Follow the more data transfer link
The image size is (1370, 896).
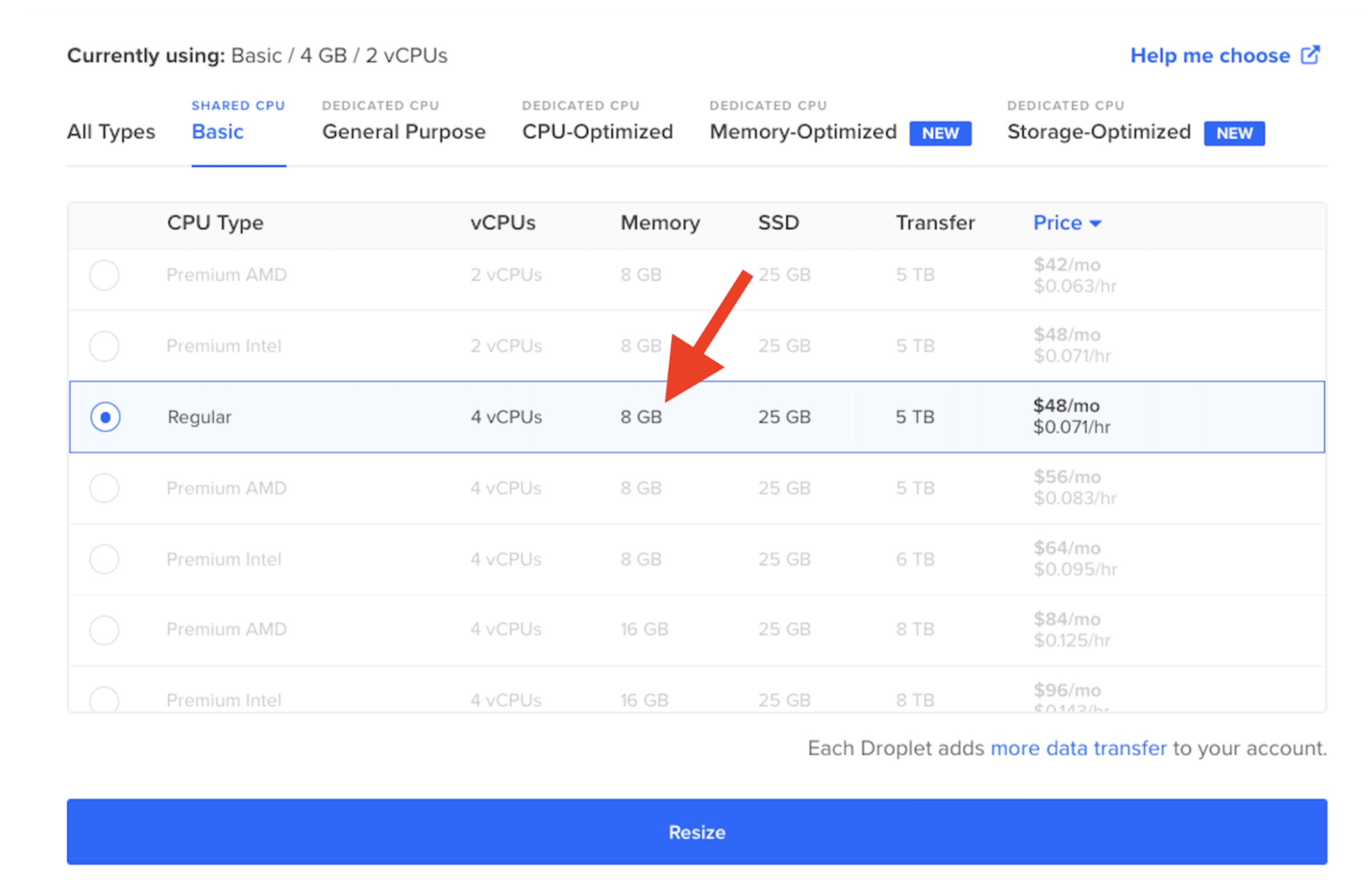point(1078,748)
